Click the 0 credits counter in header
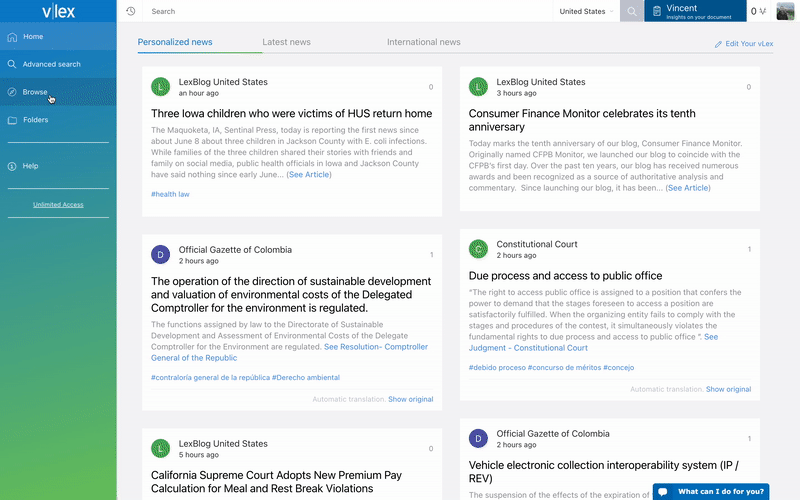The height and width of the screenshot is (500, 800). tap(758, 11)
